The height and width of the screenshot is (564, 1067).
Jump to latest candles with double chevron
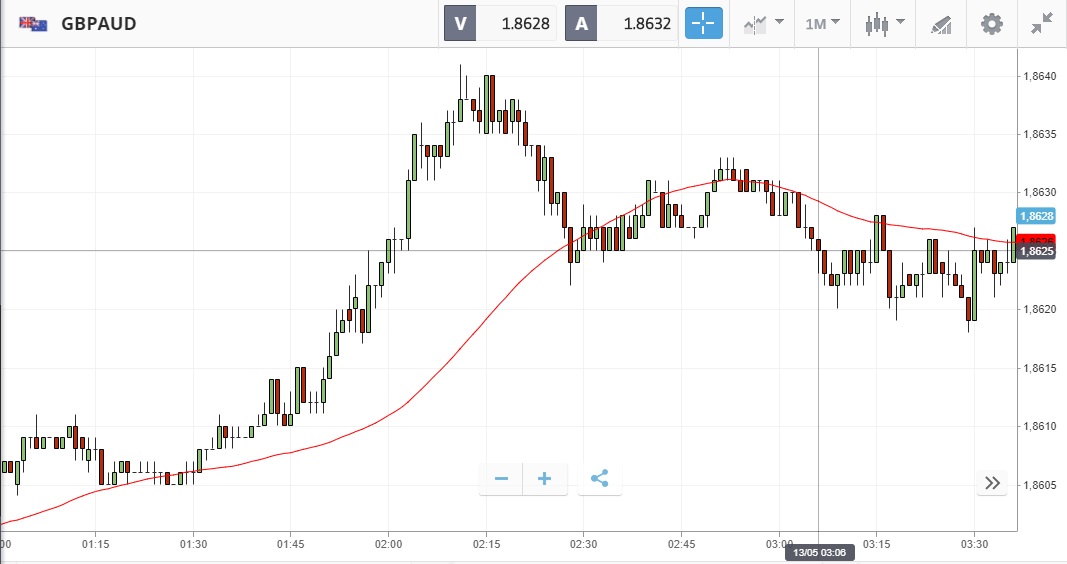tap(992, 483)
